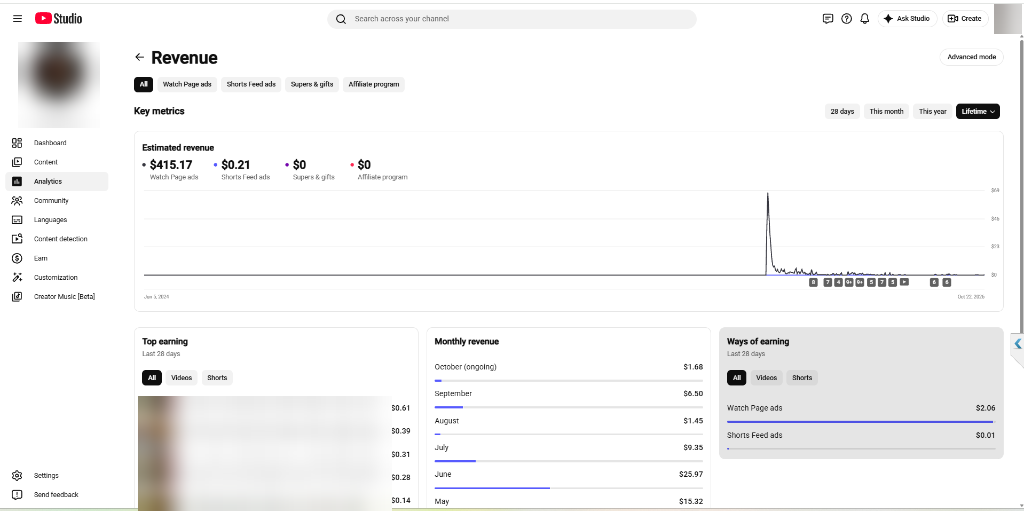Viewport: 1024px width, 511px height.
Task: Go back using the arrow beside Revenue
Action: (139, 58)
